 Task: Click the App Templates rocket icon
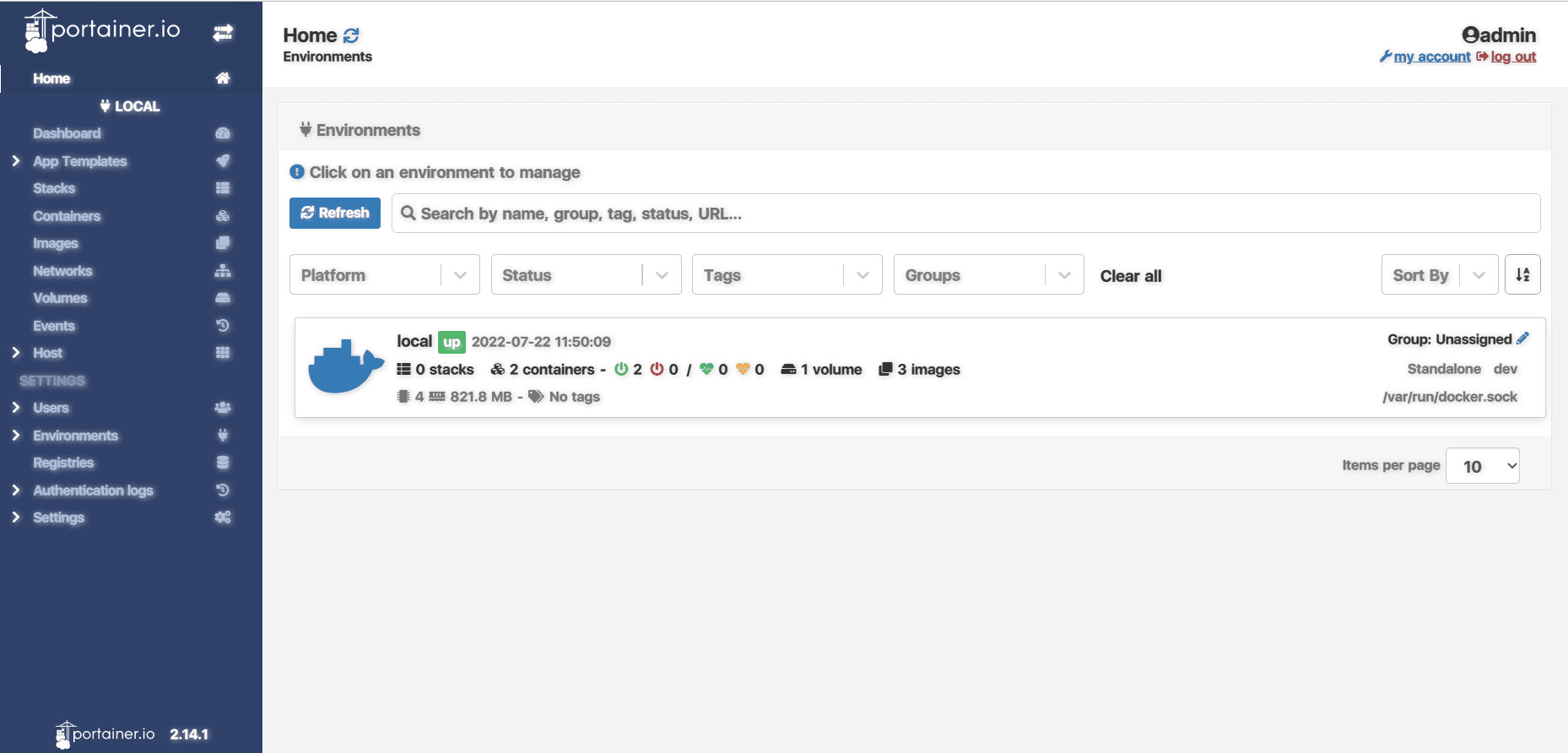223,161
